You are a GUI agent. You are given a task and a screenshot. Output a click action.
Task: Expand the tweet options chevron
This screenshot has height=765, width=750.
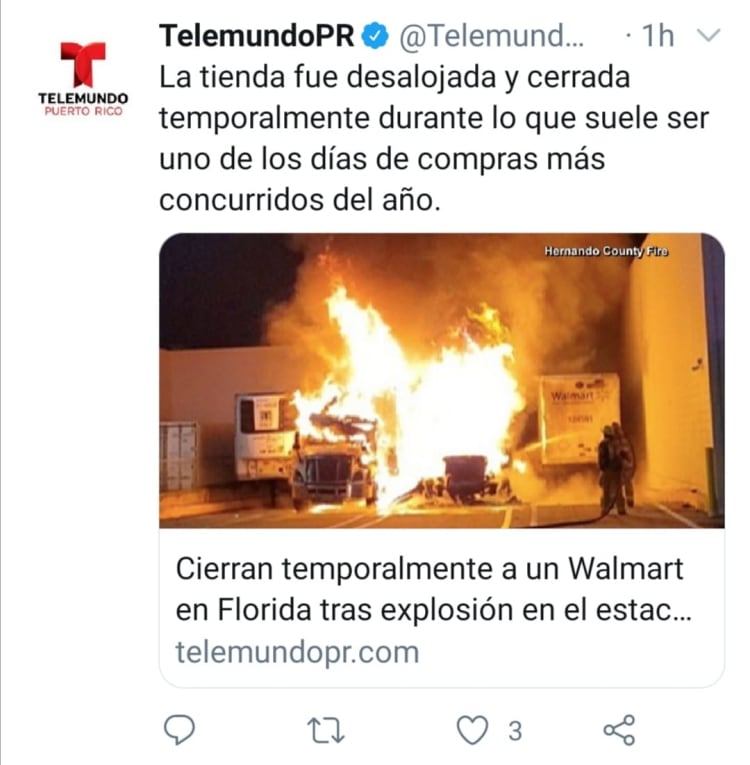[x=708, y=35]
